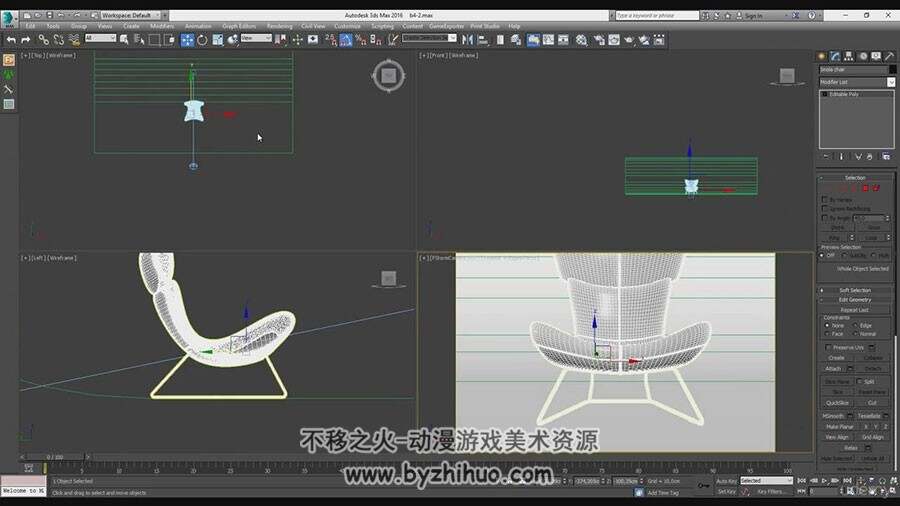
Task: Toggle the Percent Snap icon
Action: point(360,40)
